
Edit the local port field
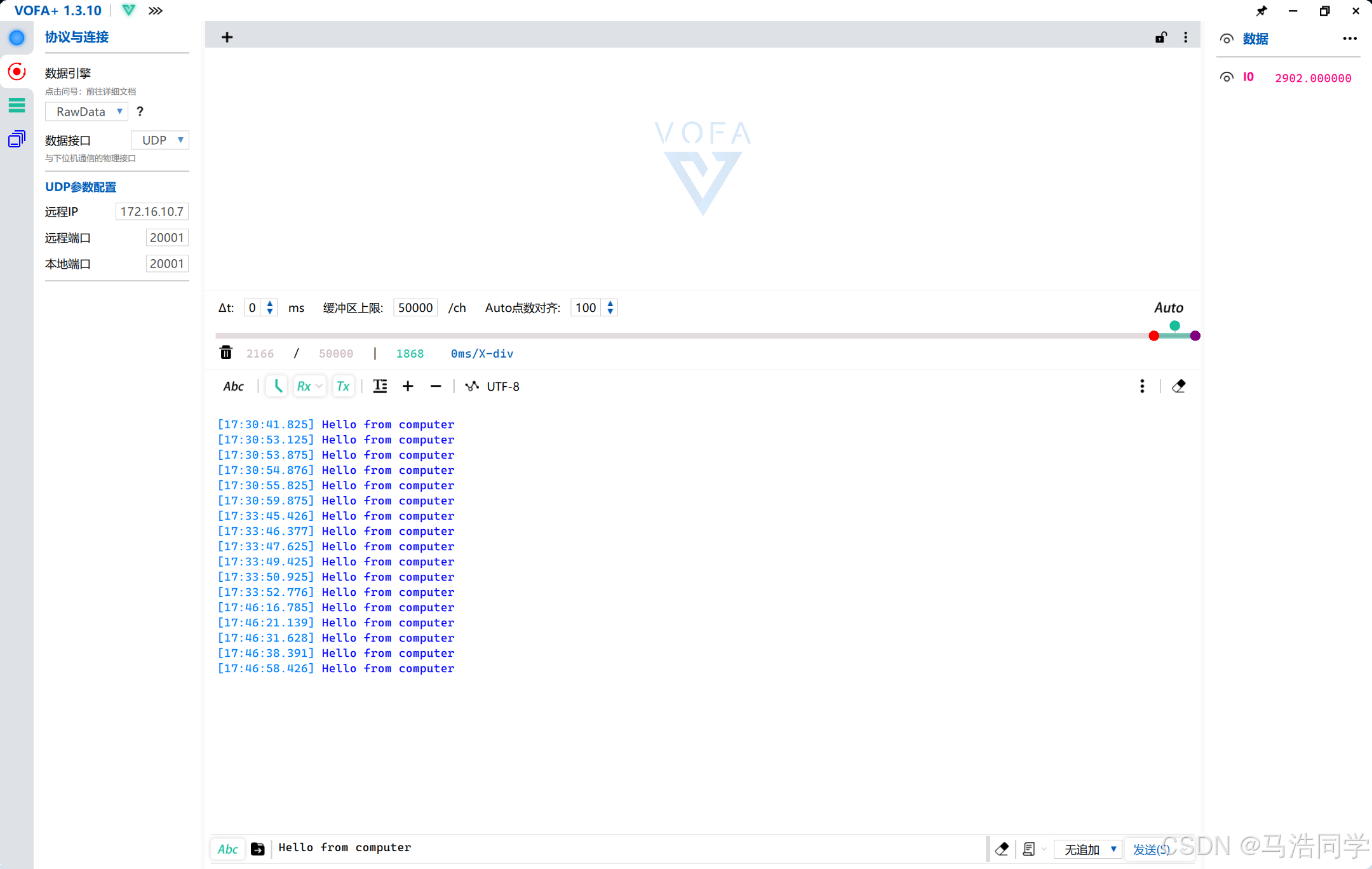pos(167,264)
